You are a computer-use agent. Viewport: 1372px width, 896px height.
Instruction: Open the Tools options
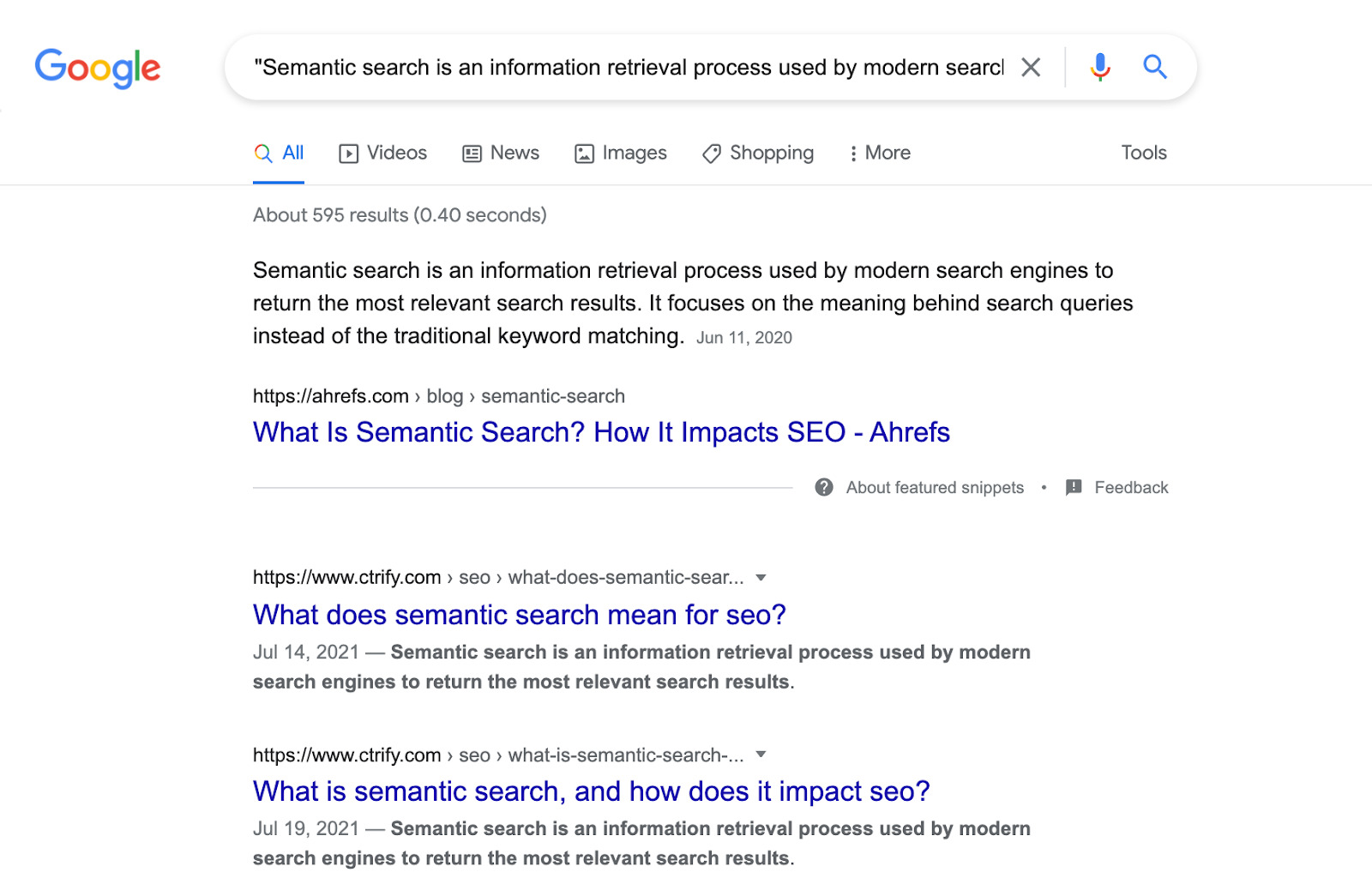tap(1144, 153)
